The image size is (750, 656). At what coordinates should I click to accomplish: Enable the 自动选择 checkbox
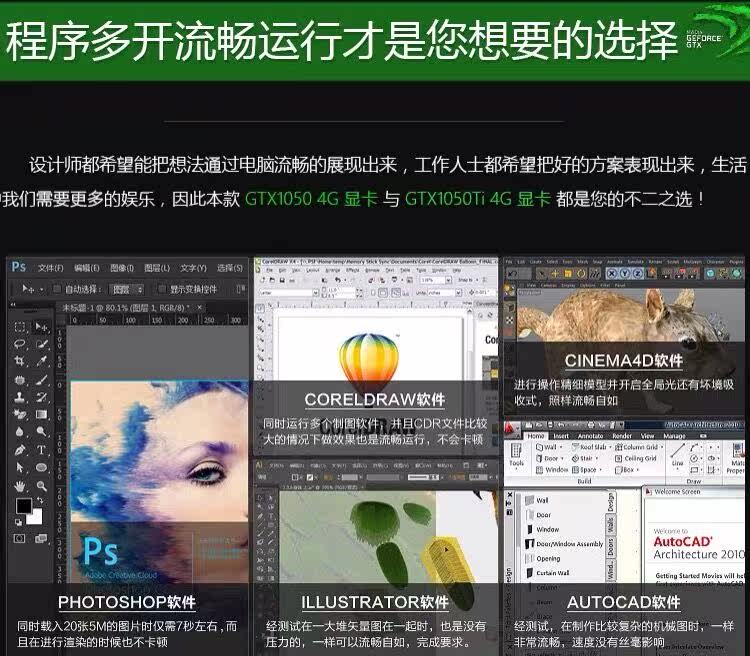57,289
